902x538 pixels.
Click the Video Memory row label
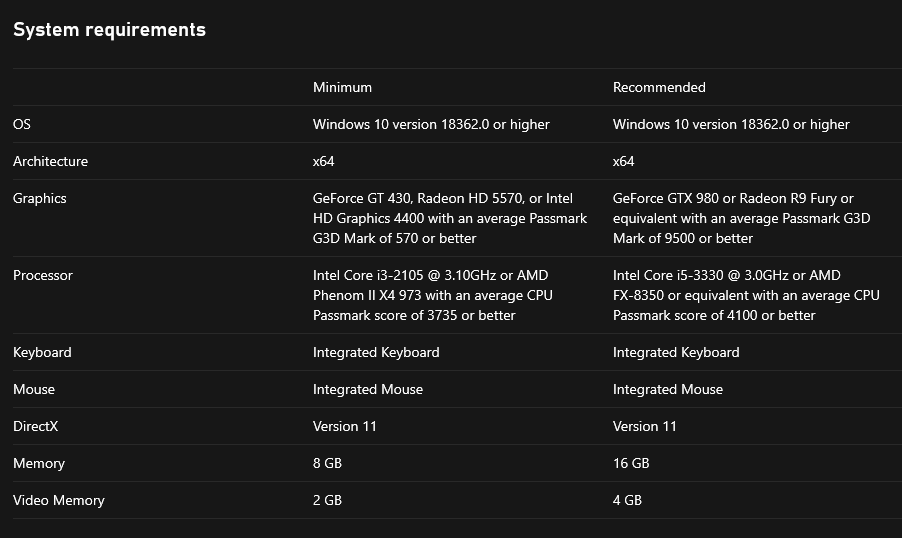coord(59,500)
